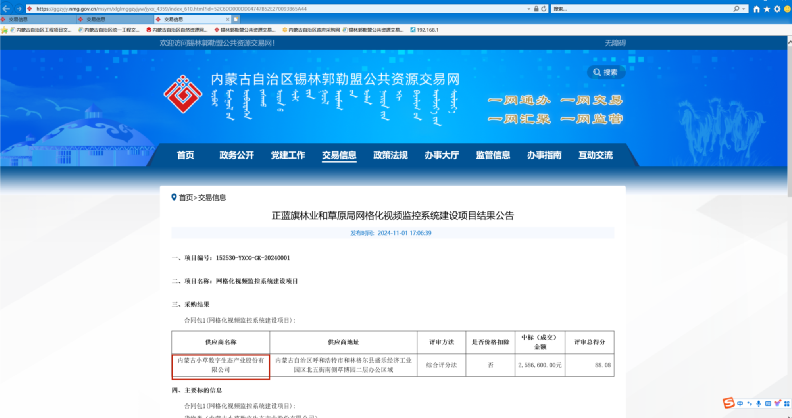Open Favorites with the star icon

767,9
